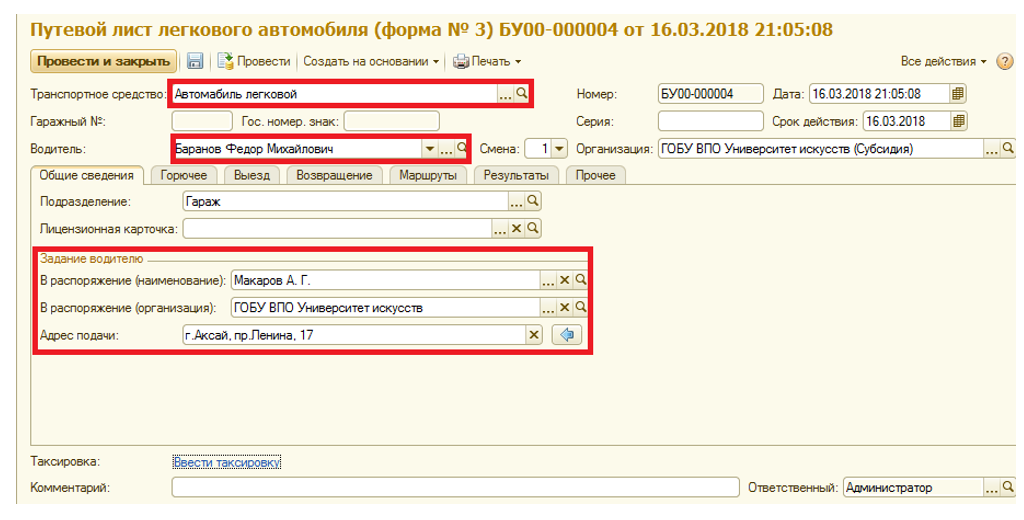Screen dimensions: 1024x520
Task: Click the help question mark icon
Action: coord(1004,61)
